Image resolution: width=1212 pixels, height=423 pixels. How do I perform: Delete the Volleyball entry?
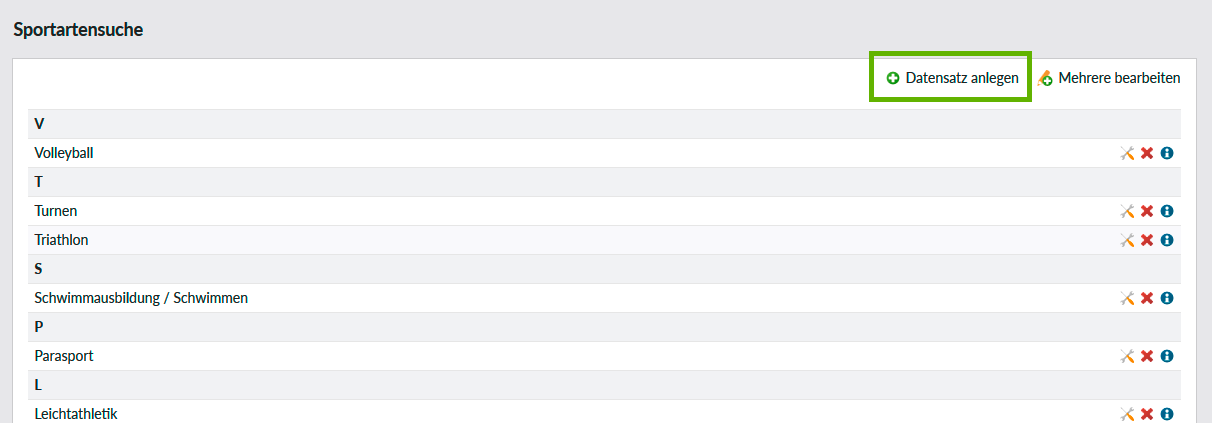point(1147,154)
